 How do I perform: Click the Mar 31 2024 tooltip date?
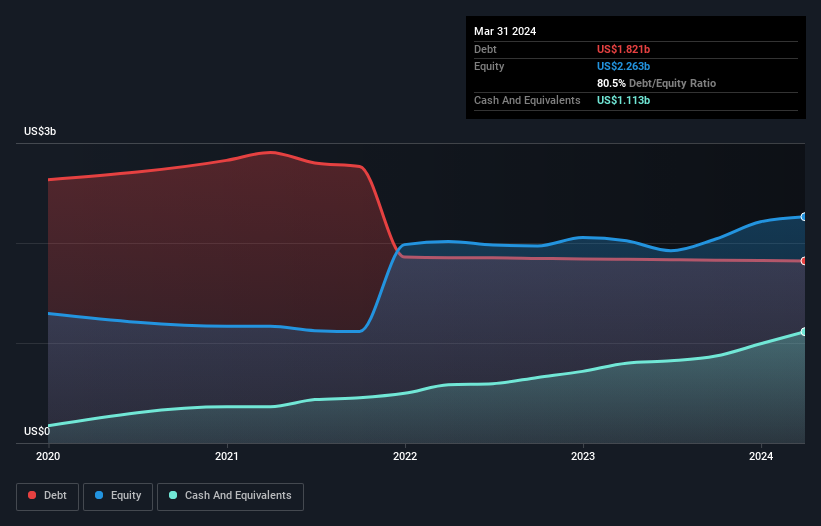click(x=505, y=31)
